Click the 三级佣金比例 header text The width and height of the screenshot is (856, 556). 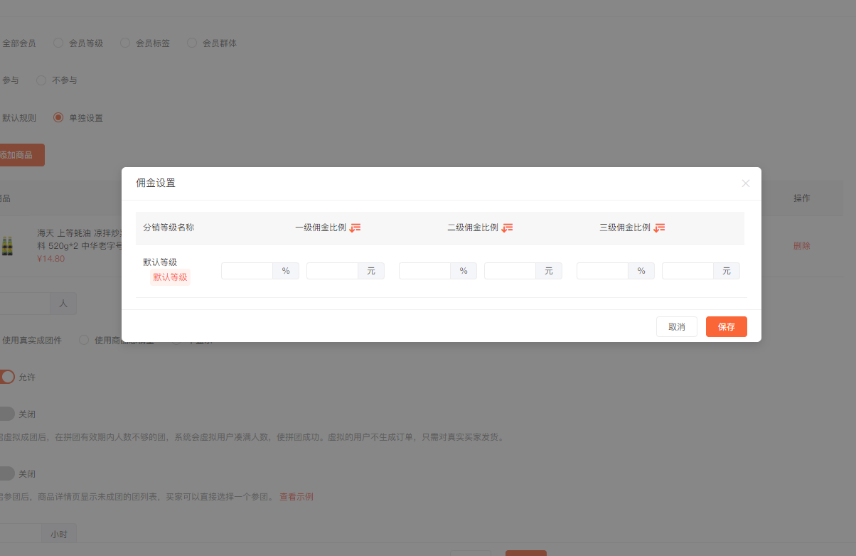pos(625,227)
